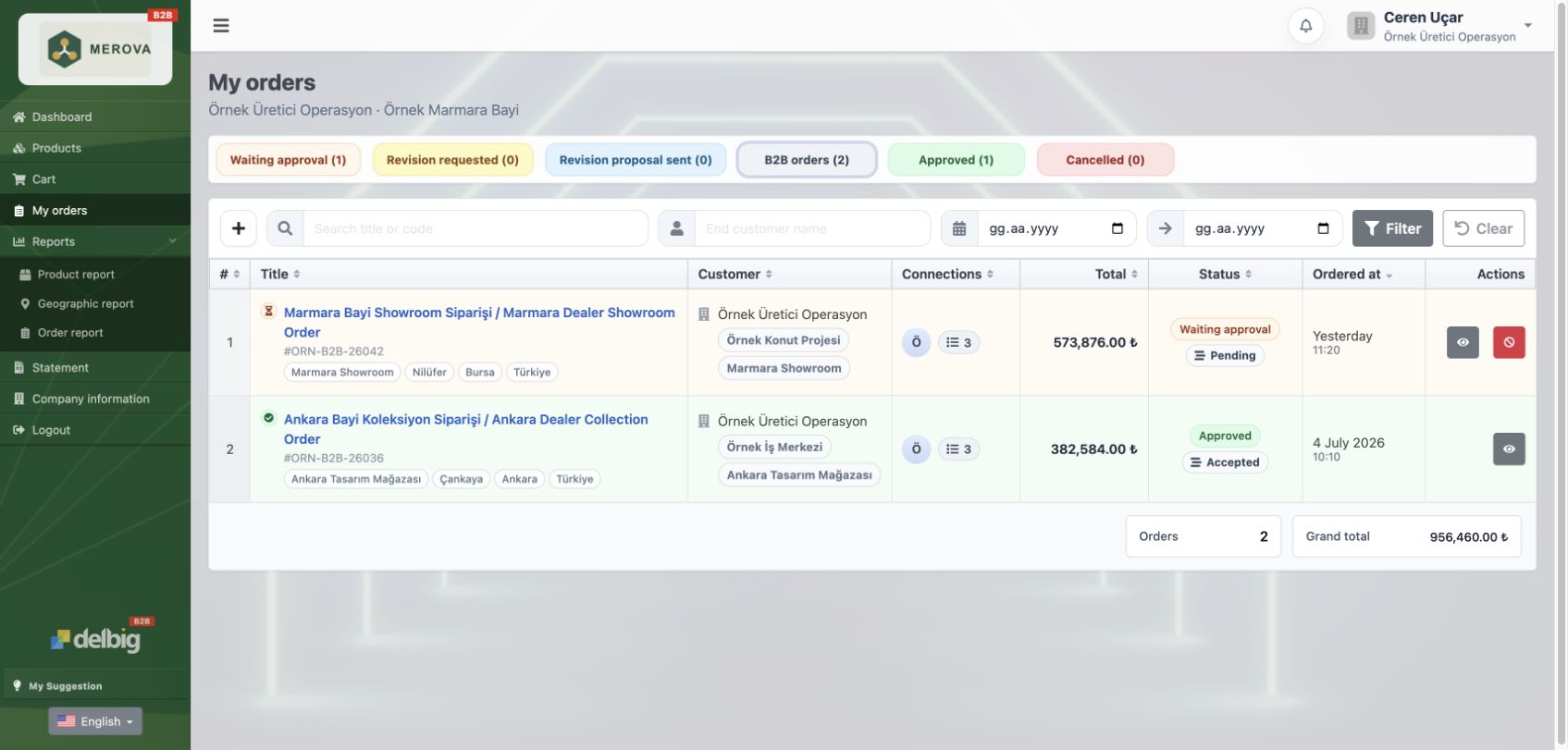Collapse the Reports sidebar section

95,241
